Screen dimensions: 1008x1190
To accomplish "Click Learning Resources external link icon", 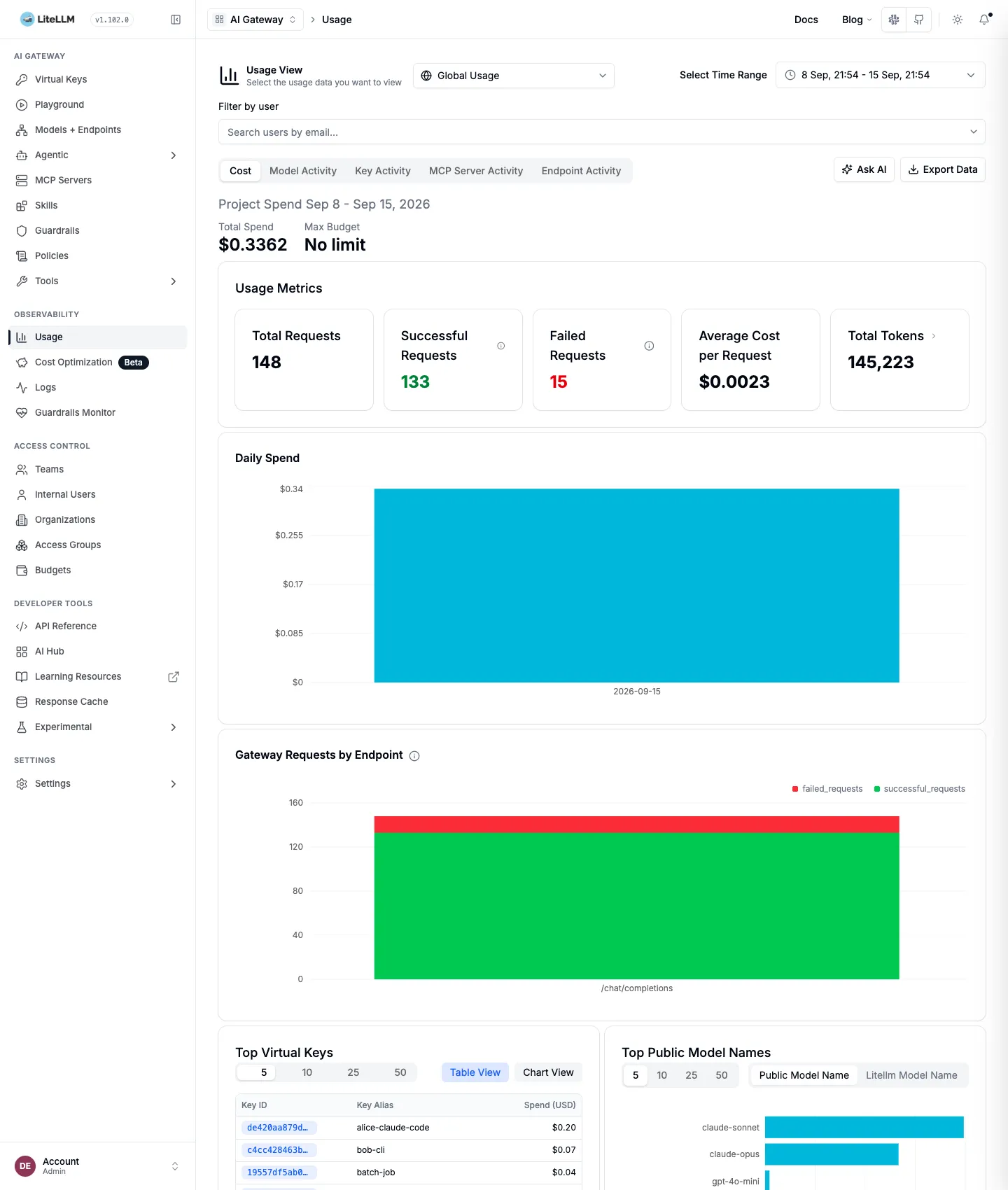I will tap(174, 676).
